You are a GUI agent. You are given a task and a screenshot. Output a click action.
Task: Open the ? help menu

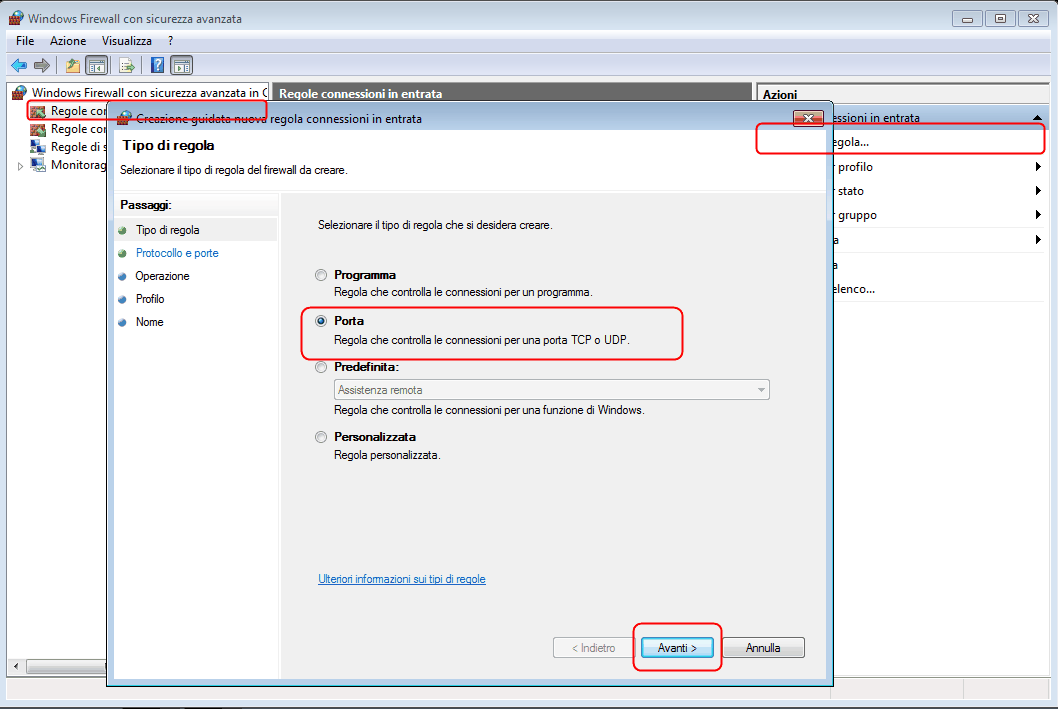tap(171, 41)
